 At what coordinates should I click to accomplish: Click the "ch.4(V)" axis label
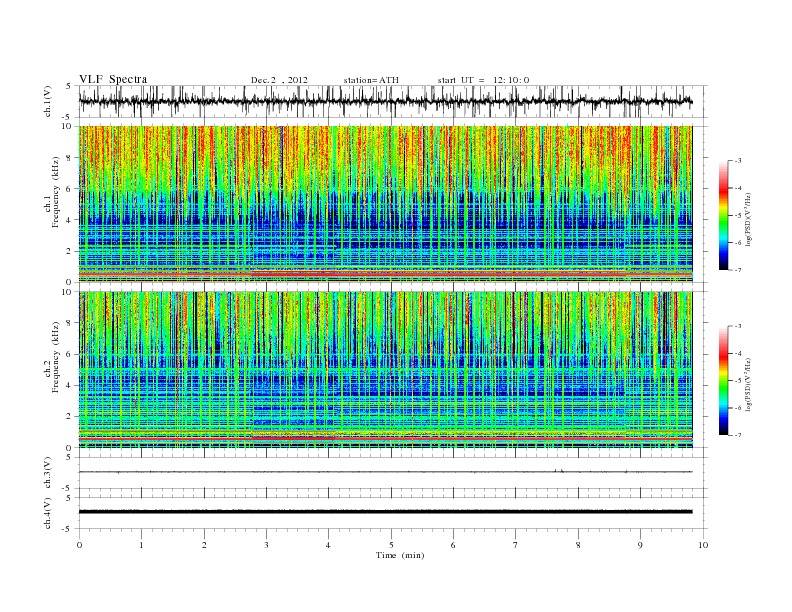click(47, 513)
